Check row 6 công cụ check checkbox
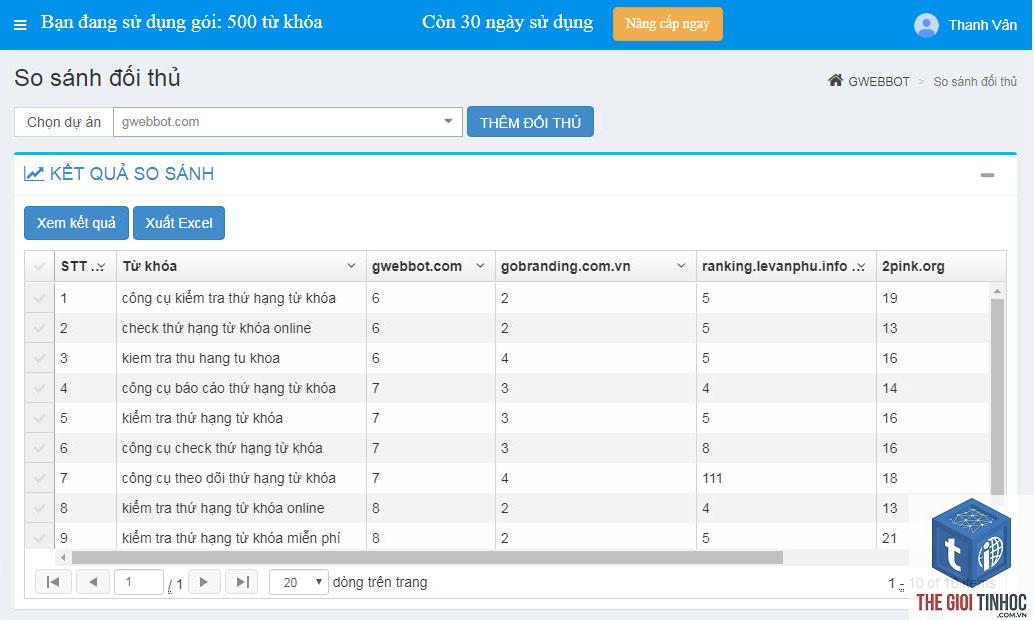The width and height of the screenshot is (1034, 620). click(x=40, y=448)
